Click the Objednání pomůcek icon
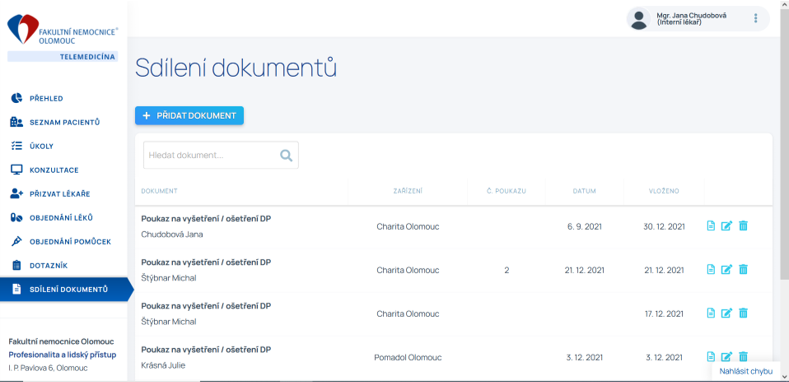 click(17, 242)
